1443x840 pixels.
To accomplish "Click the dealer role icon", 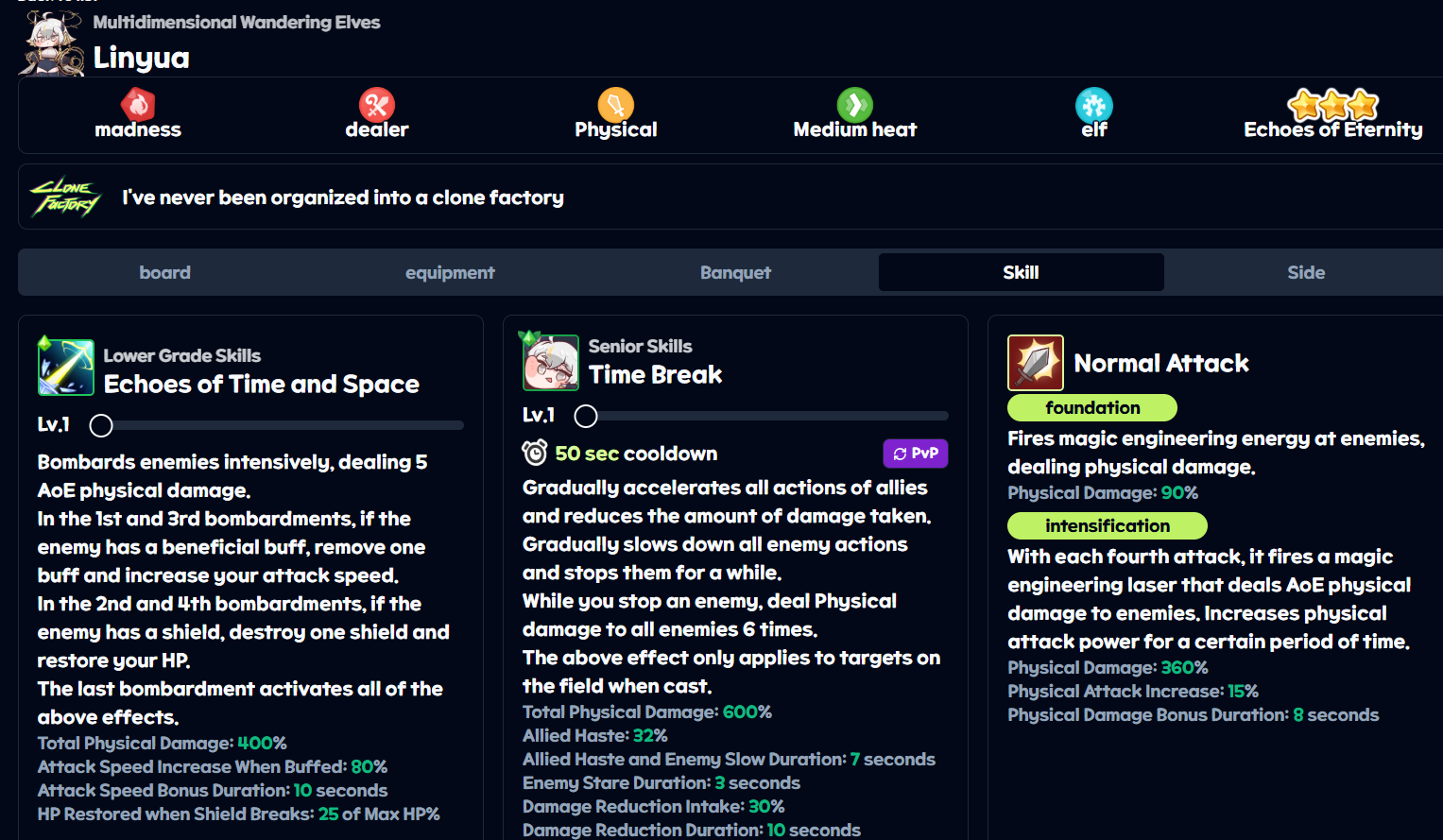I will [377, 104].
